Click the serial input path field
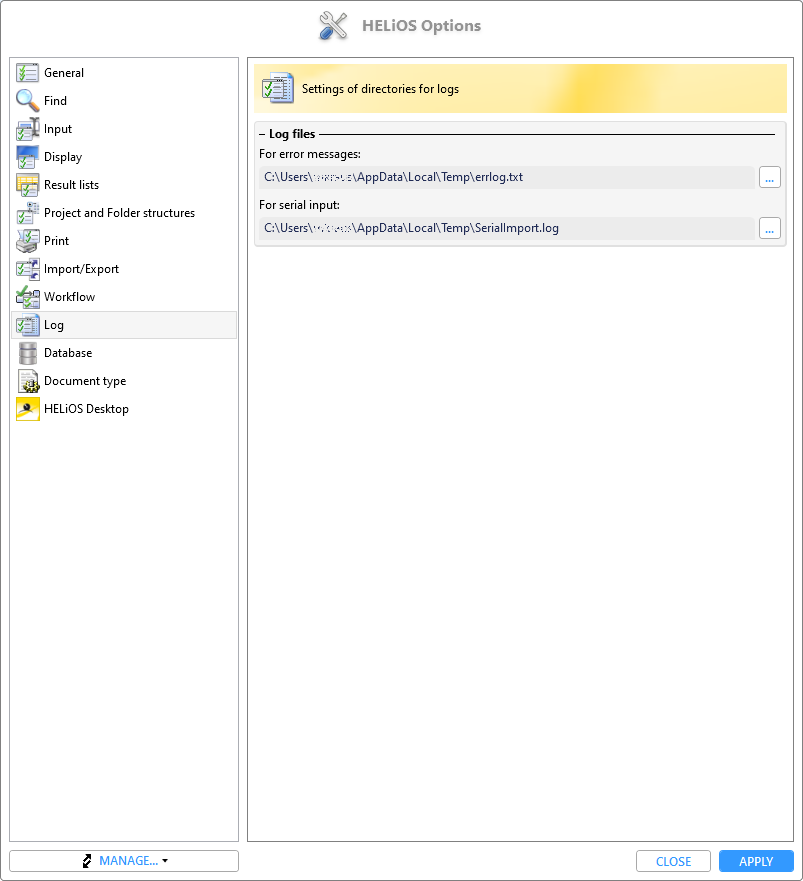The height and width of the screenshot is (881, 803). point(507,229)
